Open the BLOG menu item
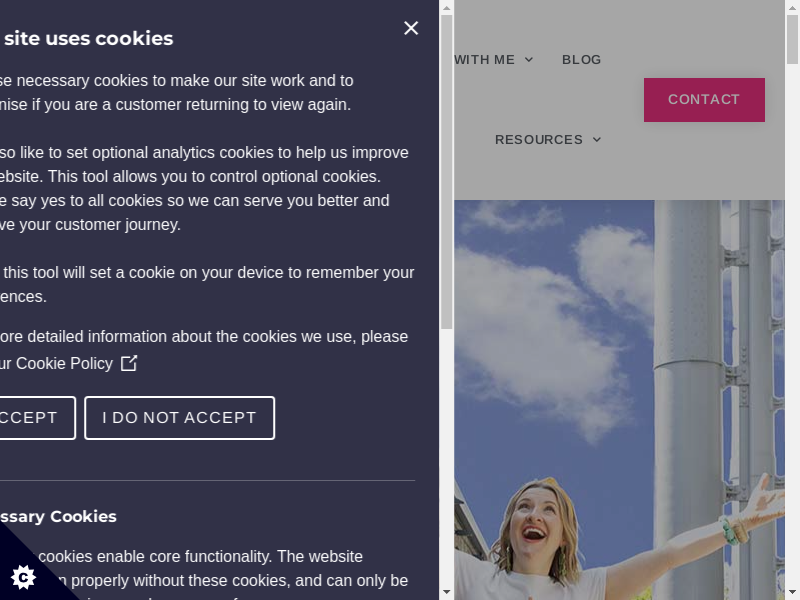800x600 pixels. pos(581,60)
